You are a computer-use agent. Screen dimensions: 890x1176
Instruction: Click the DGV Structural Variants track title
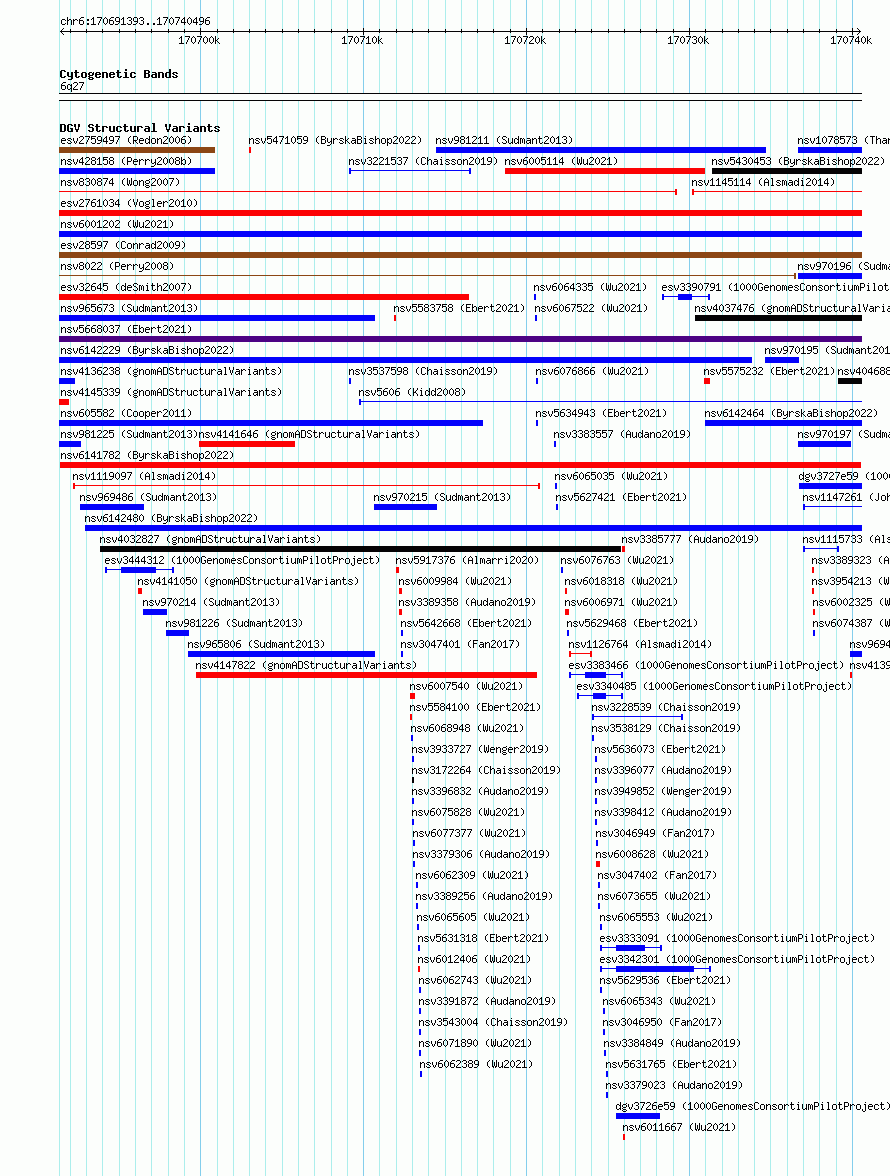[139, 128]
